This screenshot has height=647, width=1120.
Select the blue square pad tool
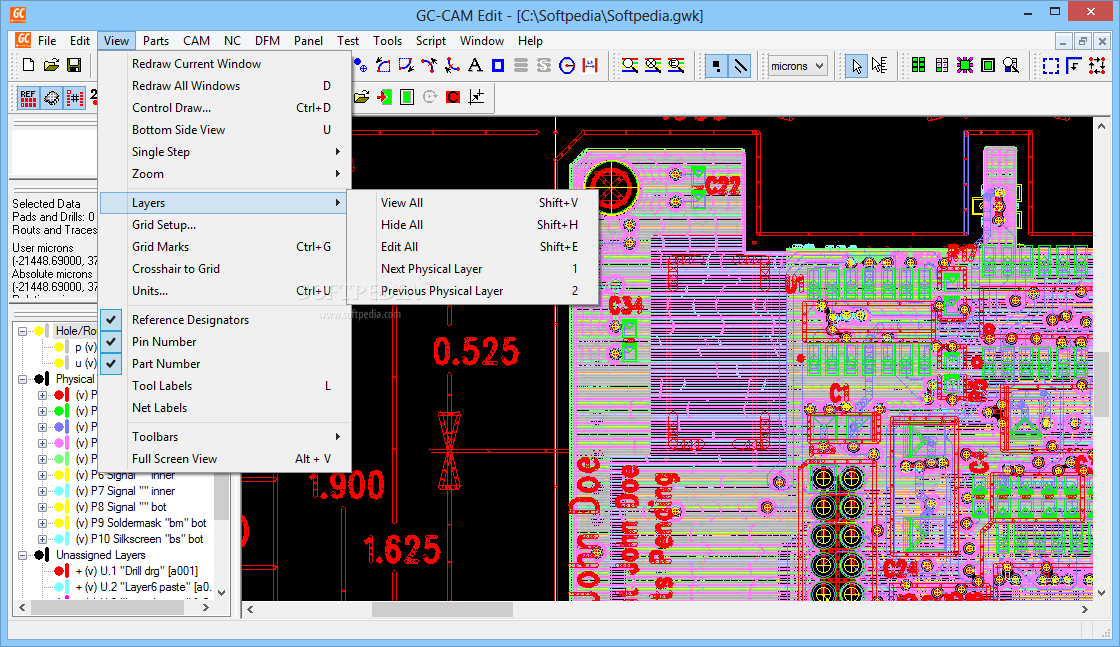(498, 66)
